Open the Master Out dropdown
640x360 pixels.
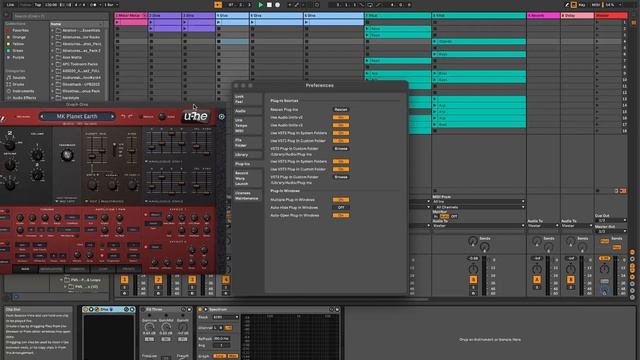tap(611, 231)
